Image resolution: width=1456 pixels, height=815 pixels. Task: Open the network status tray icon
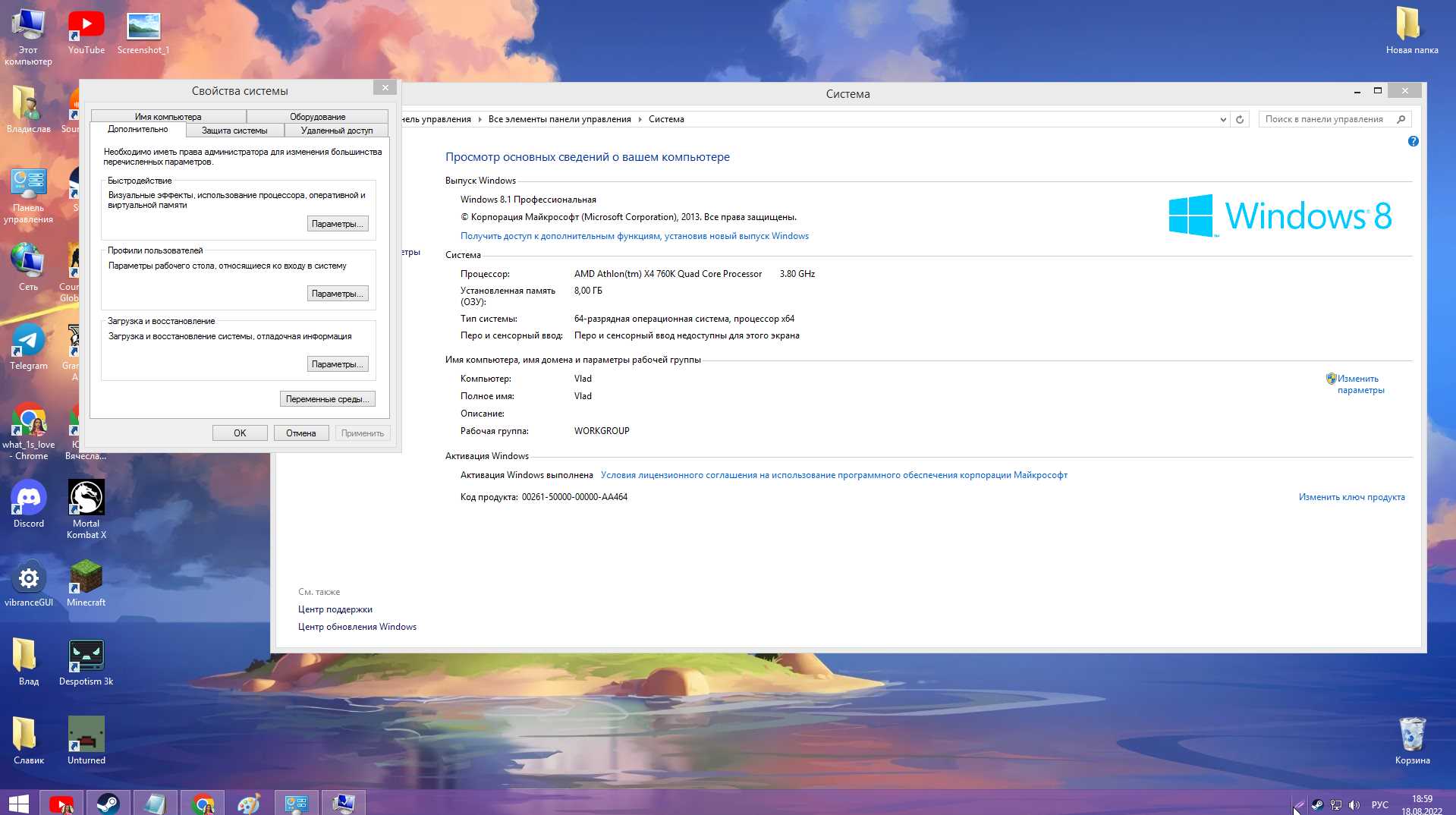tap(1336, 805)
